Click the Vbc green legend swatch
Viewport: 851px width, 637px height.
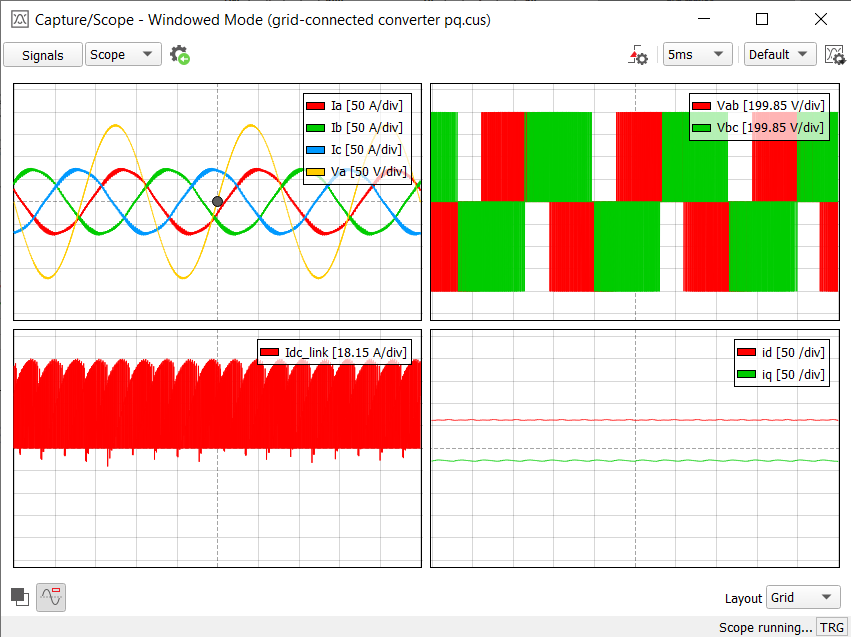click(x=701, y=127)
